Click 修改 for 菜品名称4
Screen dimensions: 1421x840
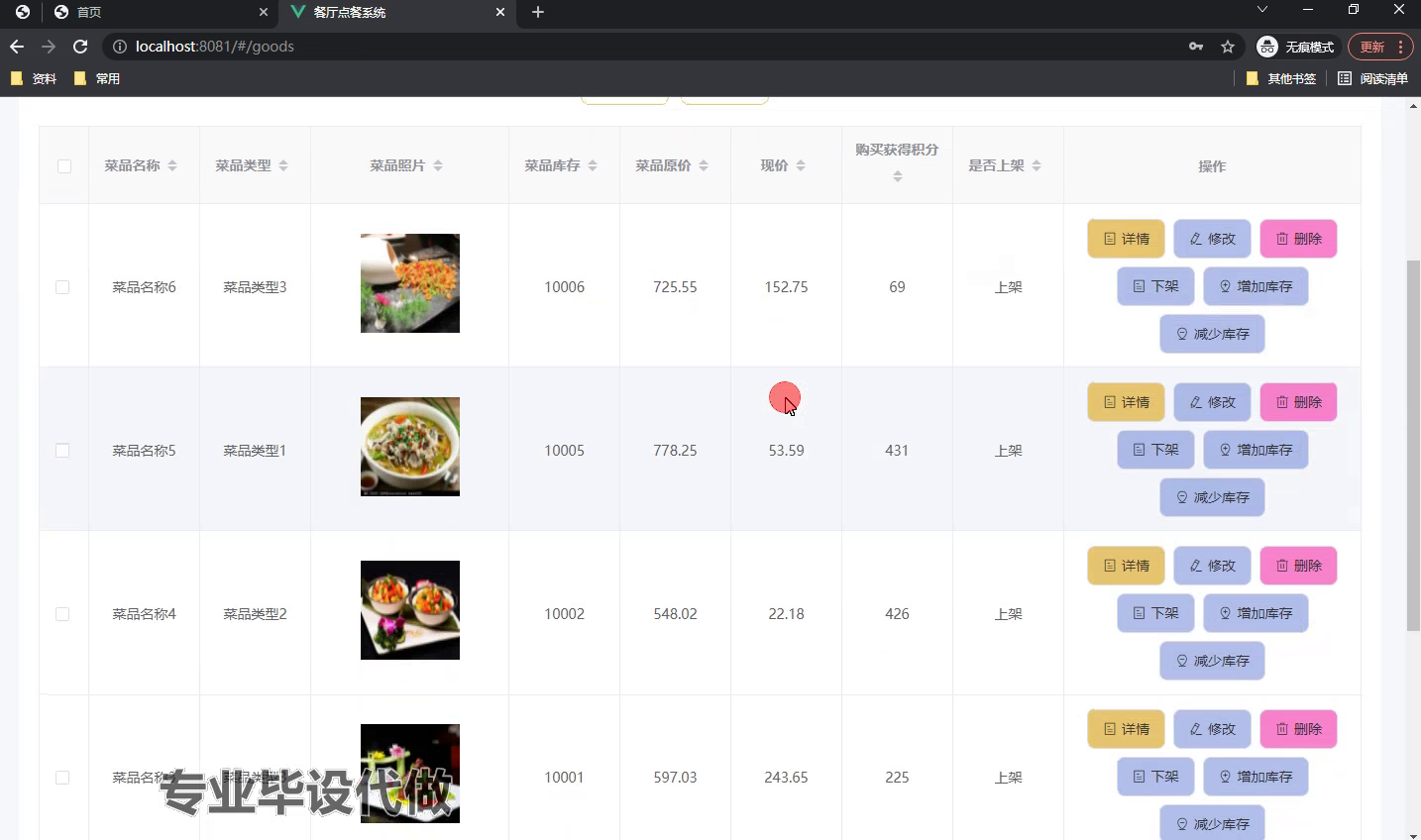pos(1212,566)
